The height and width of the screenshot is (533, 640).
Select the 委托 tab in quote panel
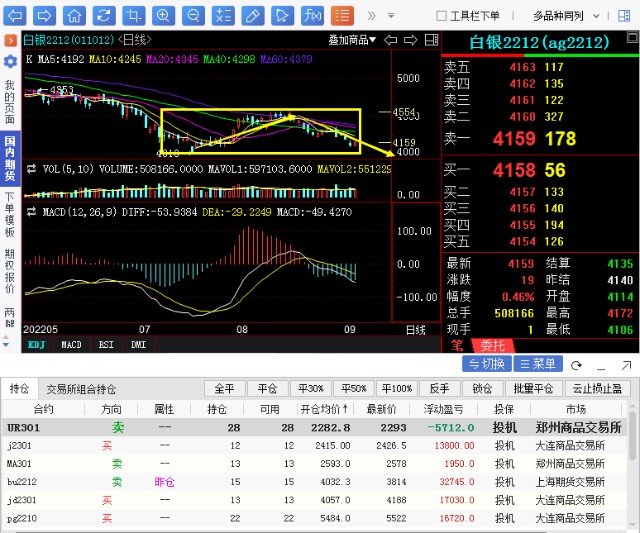pyautogui.click(x=493, y=346)
